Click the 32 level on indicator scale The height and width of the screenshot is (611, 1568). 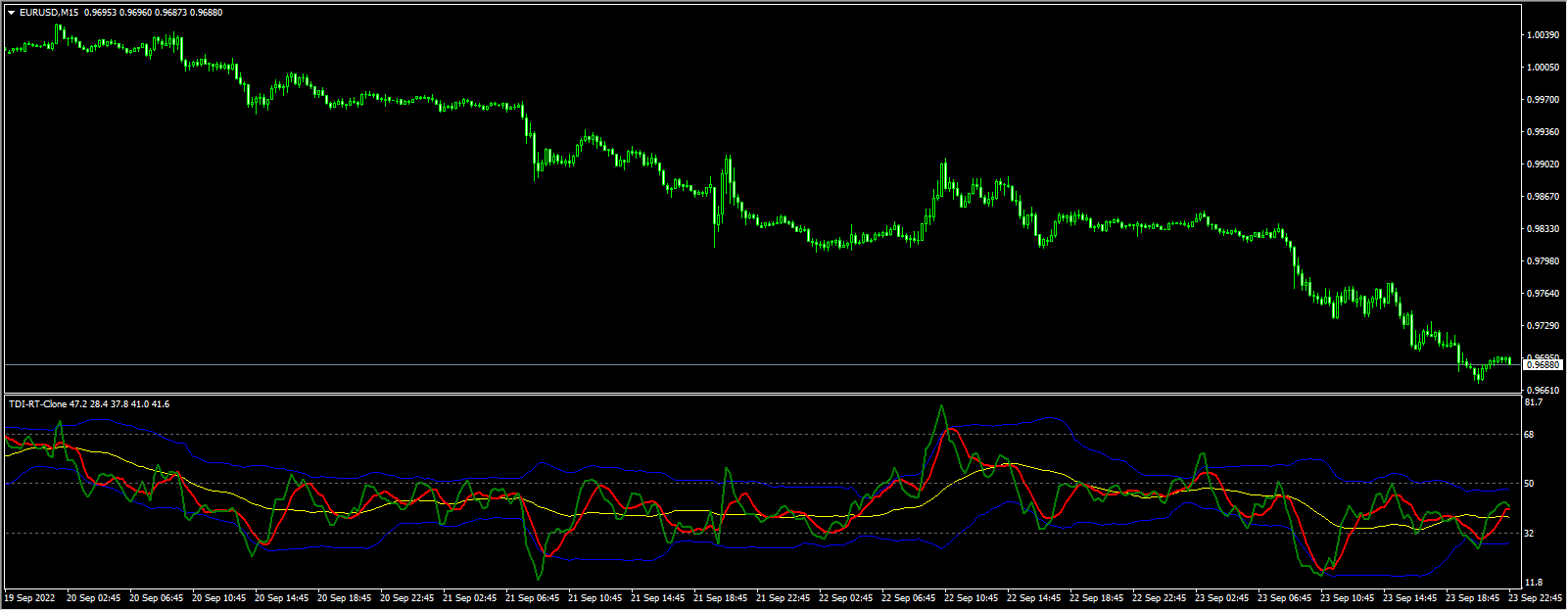(x=1530, y=534)
